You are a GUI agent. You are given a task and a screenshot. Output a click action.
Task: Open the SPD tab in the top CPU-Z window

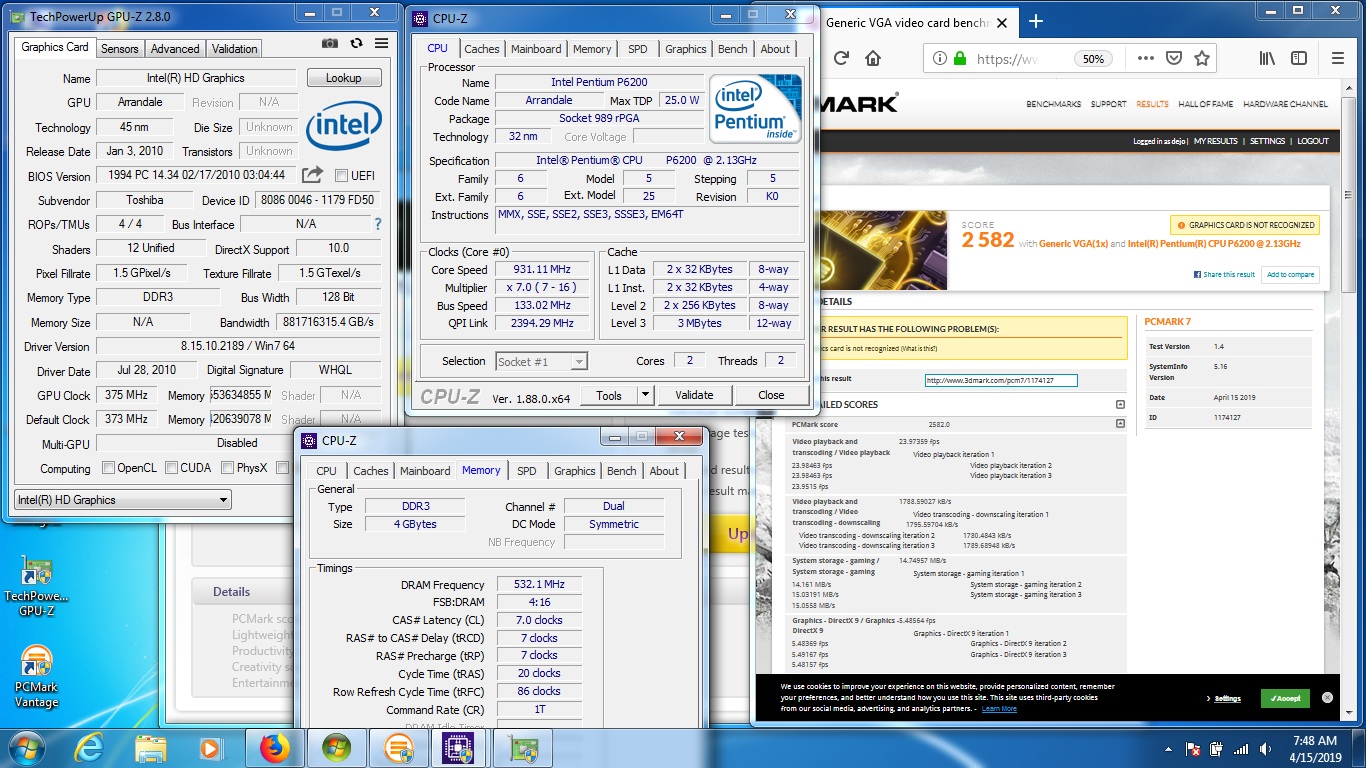[x=637, y=48]
